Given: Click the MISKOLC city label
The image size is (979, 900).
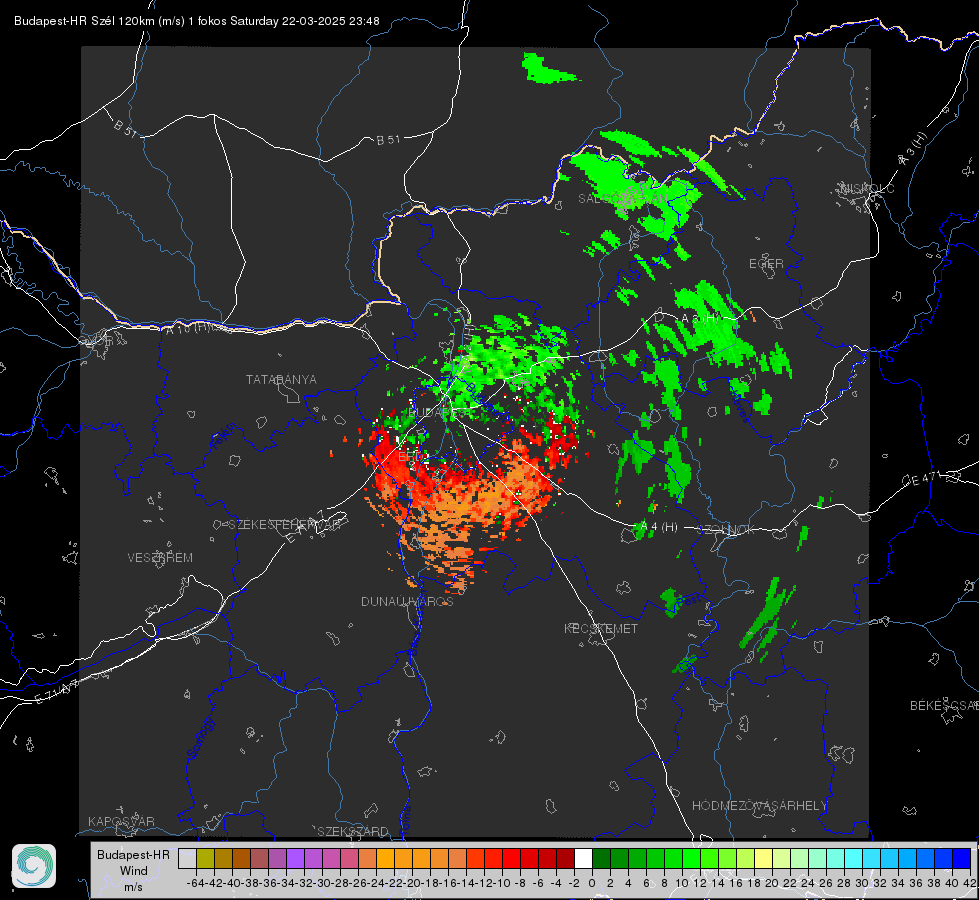Looking at the screenshot, I should 867,189.
